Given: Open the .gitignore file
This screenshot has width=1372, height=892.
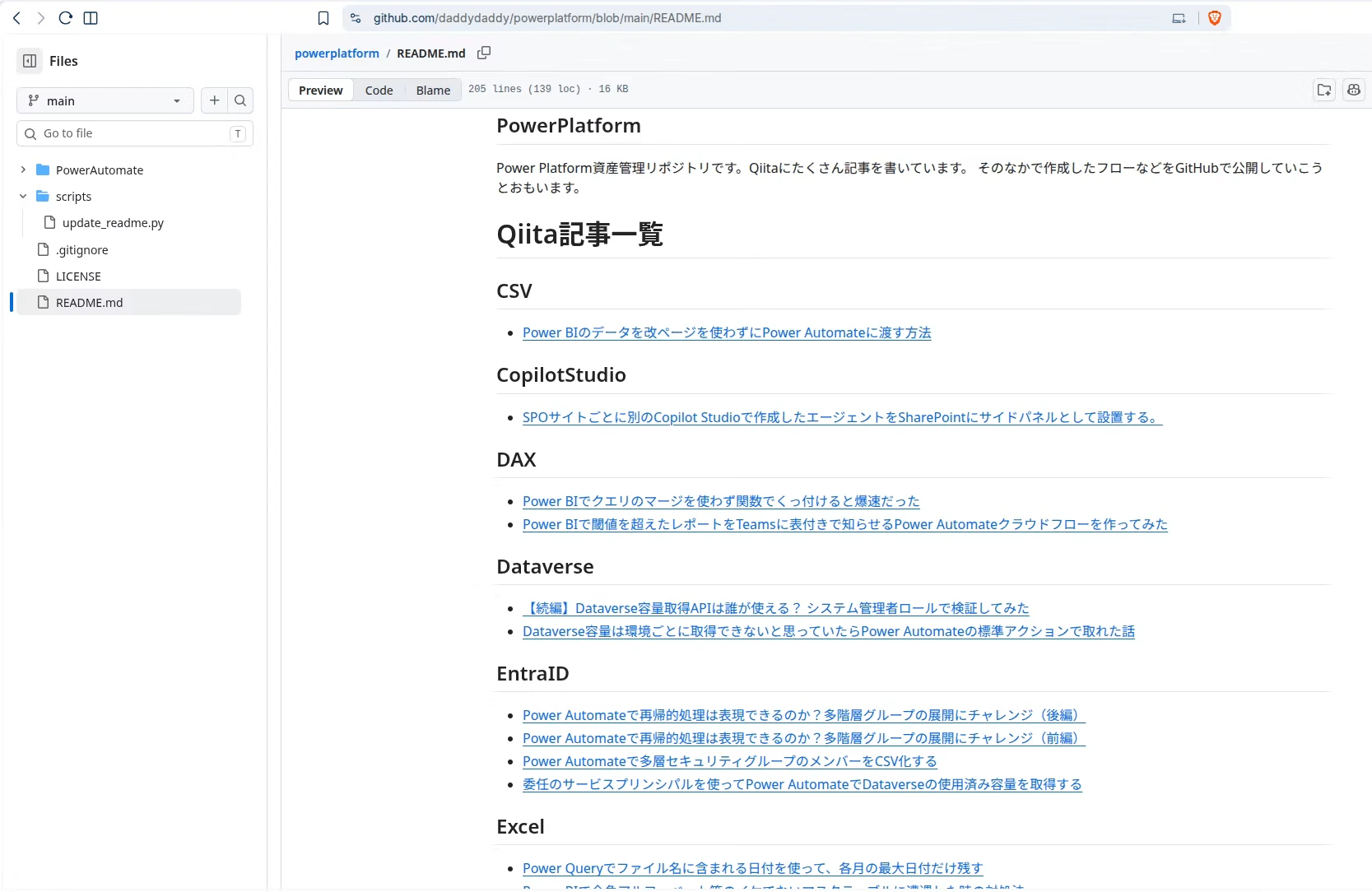Looking at the screenshot, I should click(x=81, y=250).
